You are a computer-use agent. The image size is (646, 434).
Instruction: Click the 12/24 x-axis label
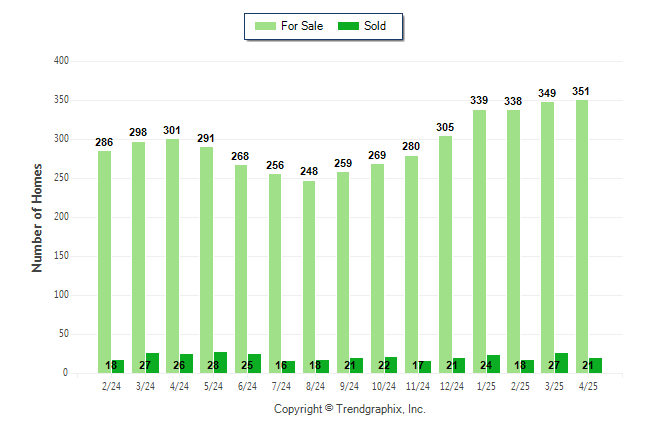(x=452, y=386)
